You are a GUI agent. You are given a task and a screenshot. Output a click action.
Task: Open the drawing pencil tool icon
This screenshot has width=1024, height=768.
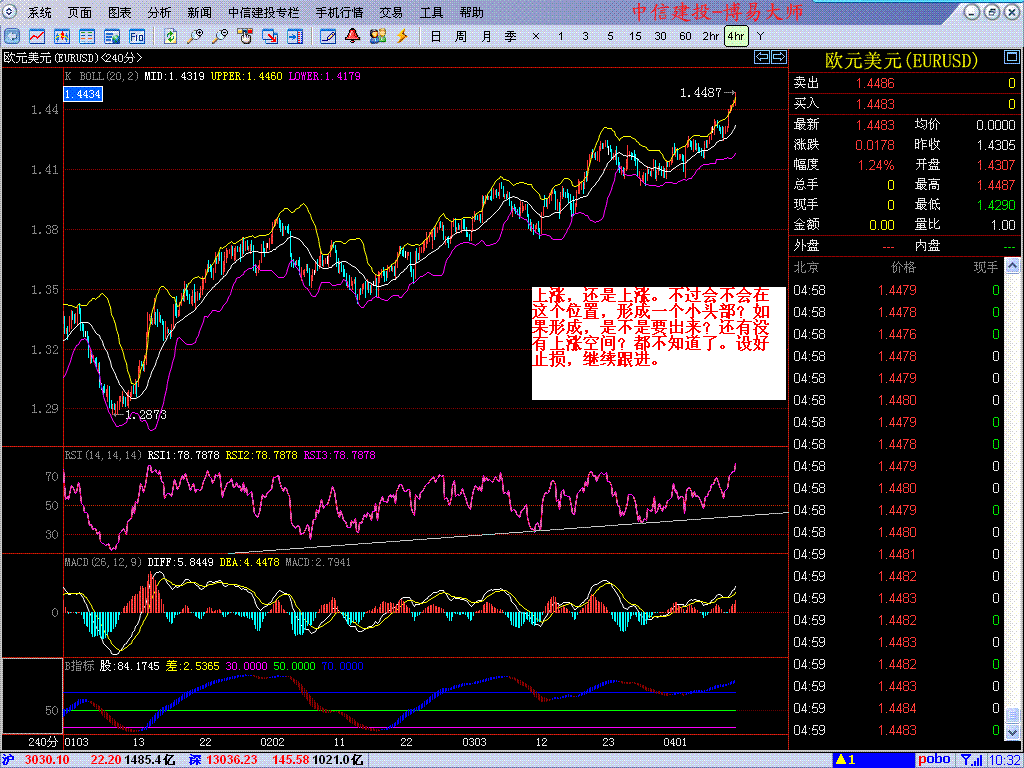328,36
